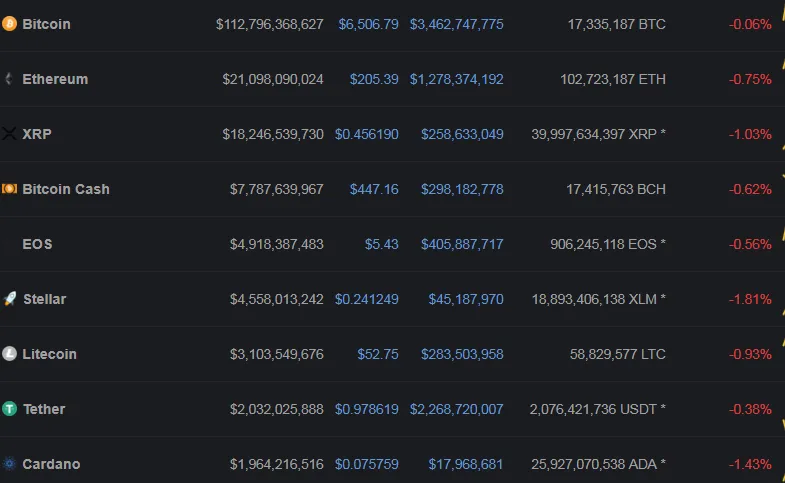Click XRP change -1.03%
785x483 pixels.
[x=750, y=134]
